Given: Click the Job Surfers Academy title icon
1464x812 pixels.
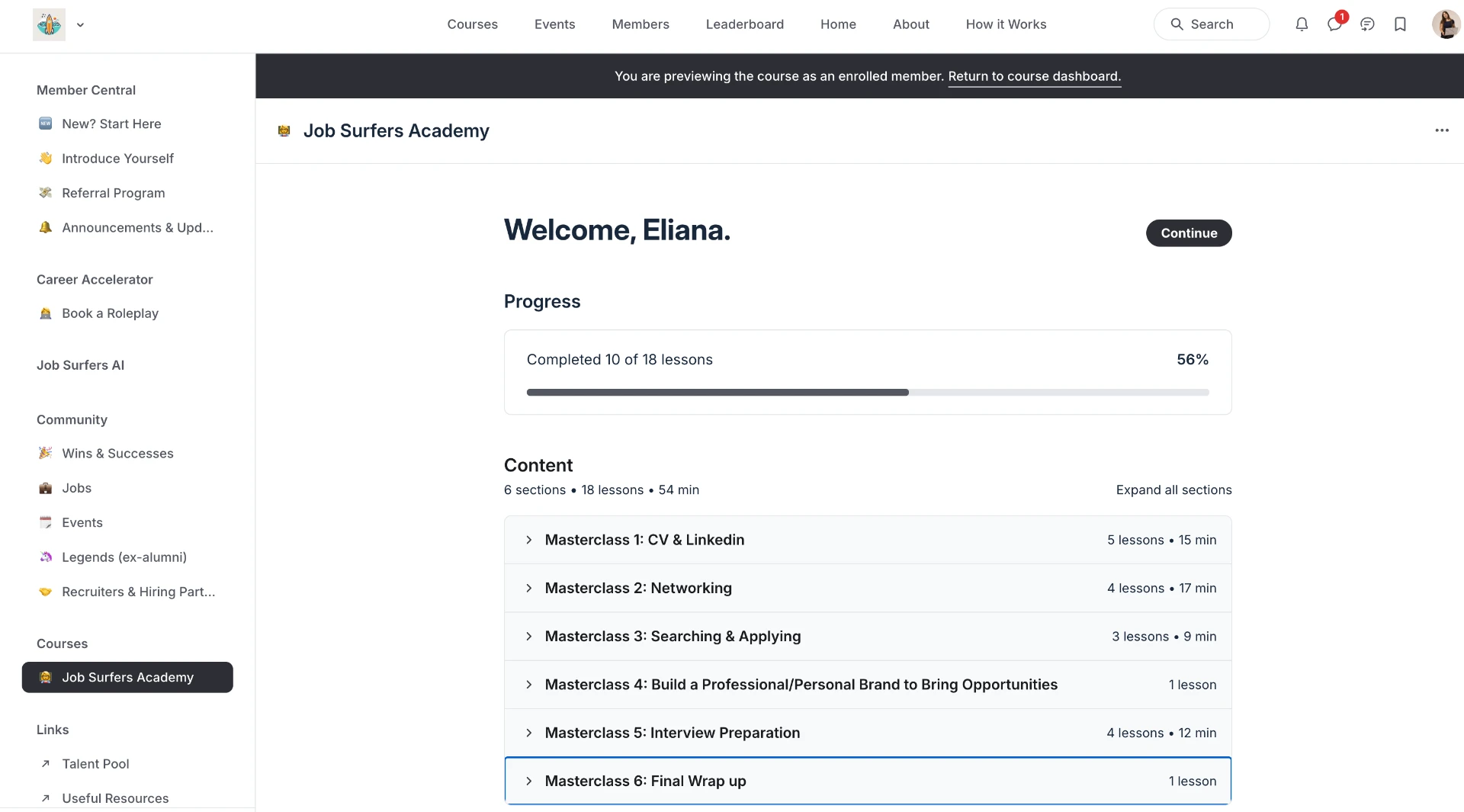Looking at the screenshot, I should pyautogui.click(x=284, y=130).
